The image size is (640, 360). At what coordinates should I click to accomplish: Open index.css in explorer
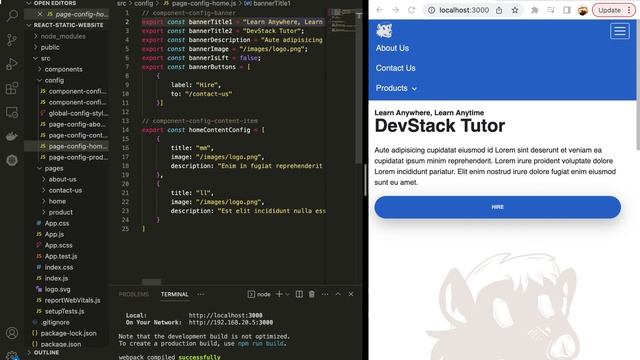59,267
